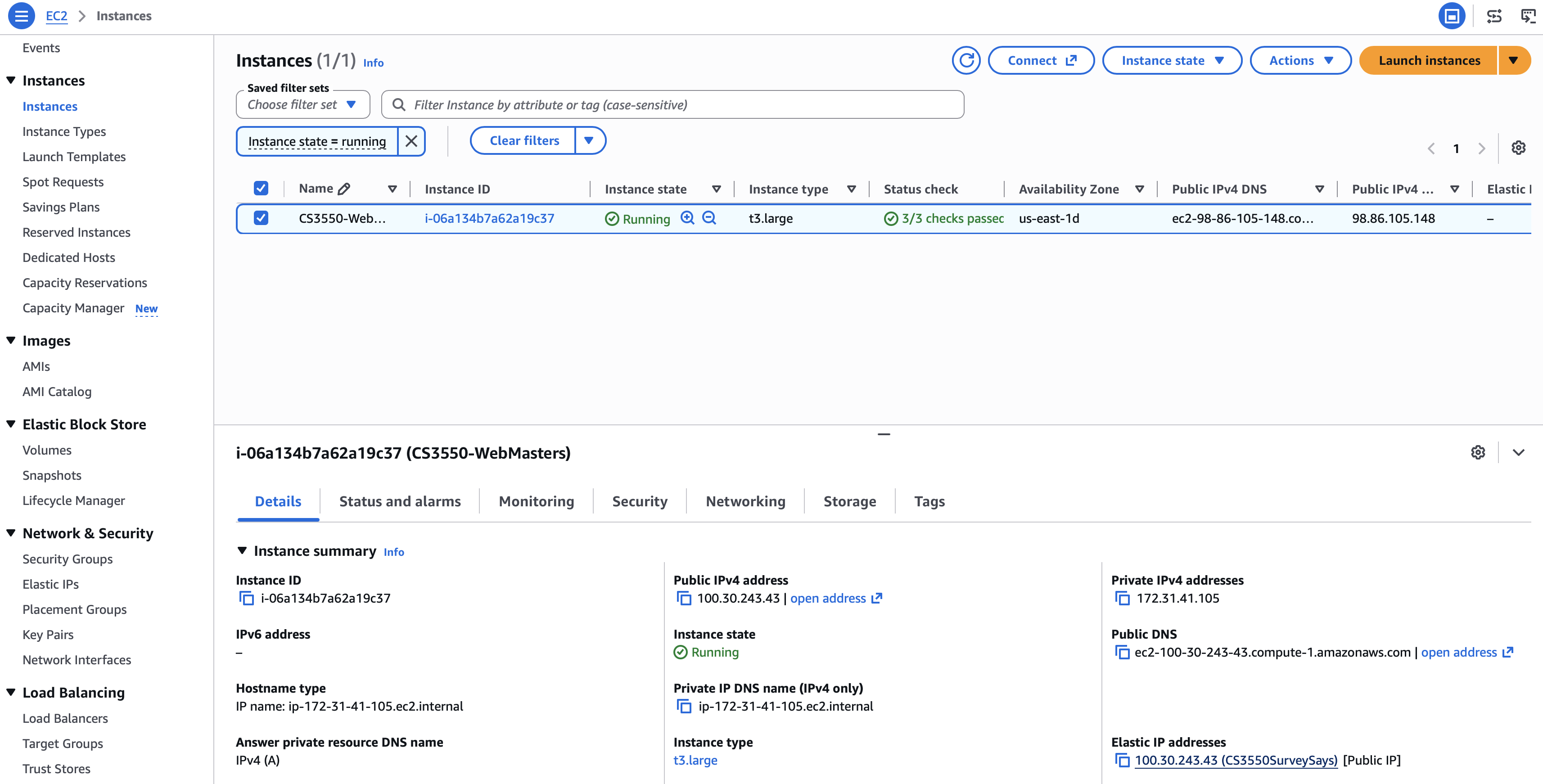Open table preferences gear icon
Screen dimensions: 1543x784
click(1518, 148)
